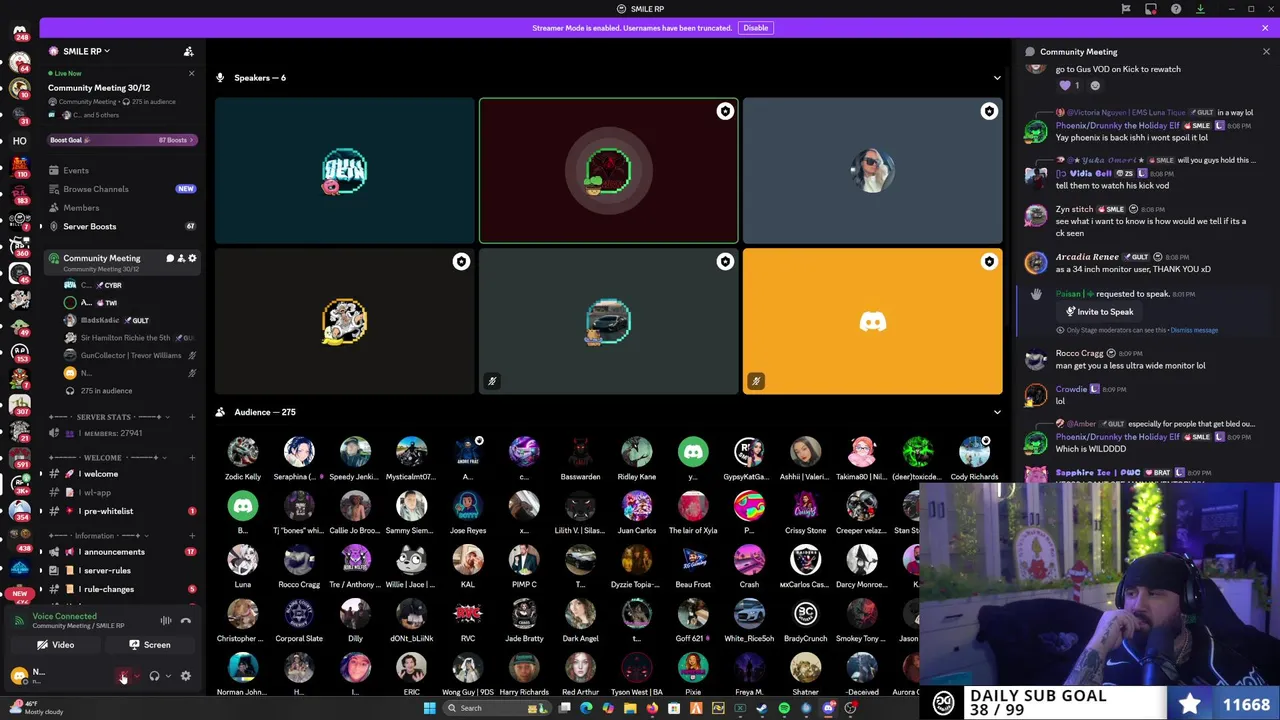Image resolution: width=1280 pixels, height=720 pixels.
Task: Open the invite members icon beside SMILE RP
Action: click(188, 51)
